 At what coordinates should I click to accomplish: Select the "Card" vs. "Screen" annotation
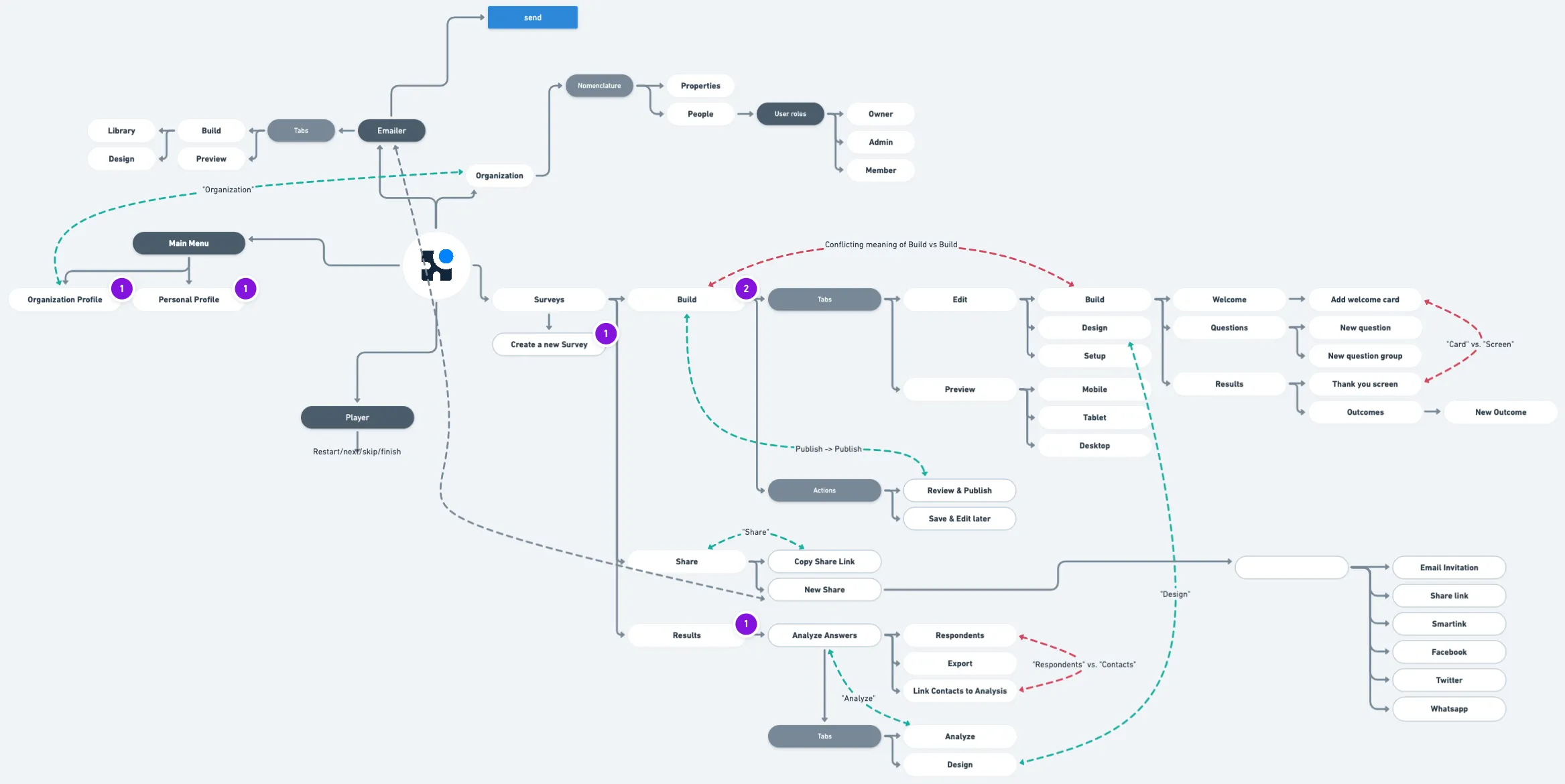(1480, 344)
